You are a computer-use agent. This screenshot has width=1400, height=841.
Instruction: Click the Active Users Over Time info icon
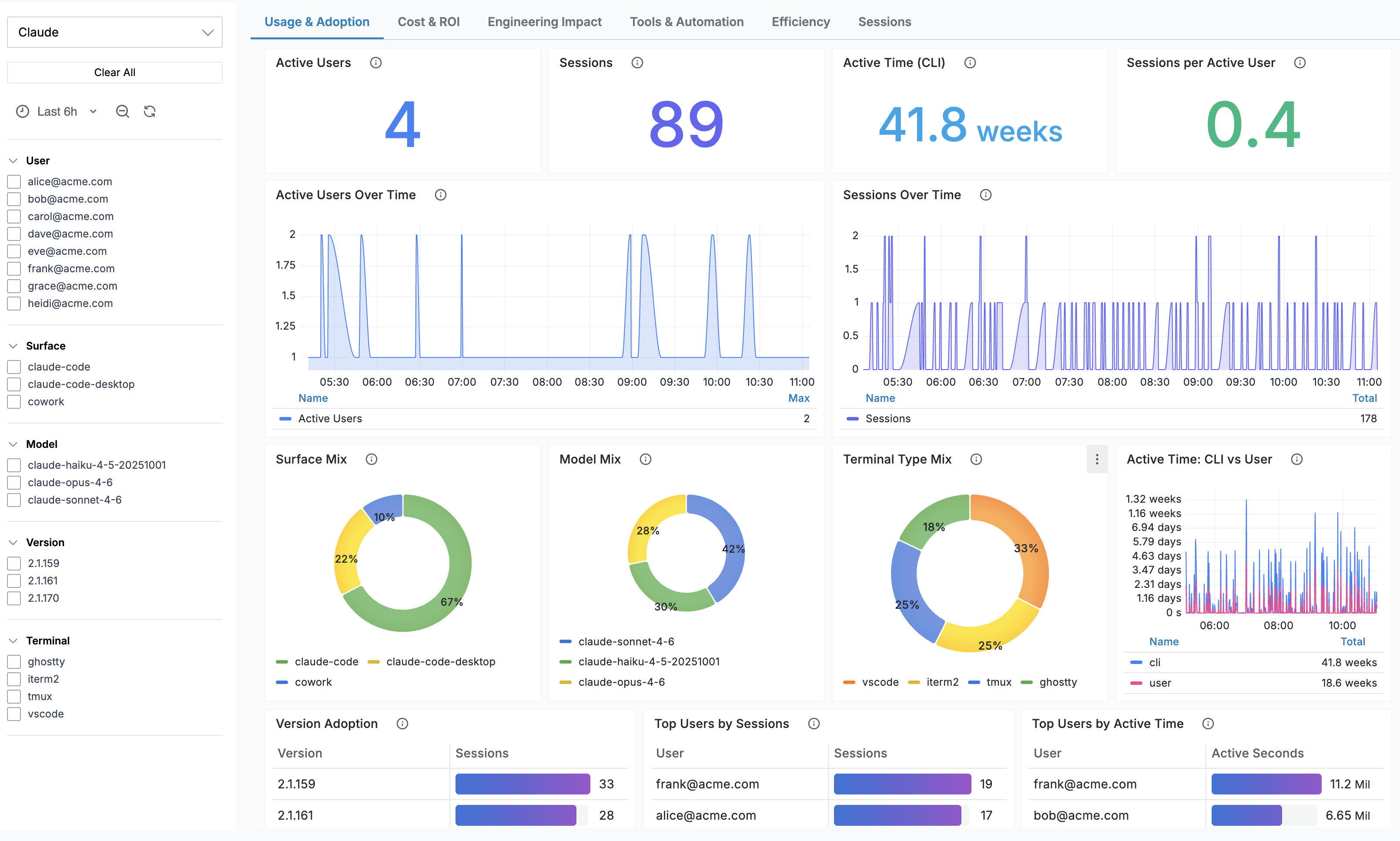point(440,195)
